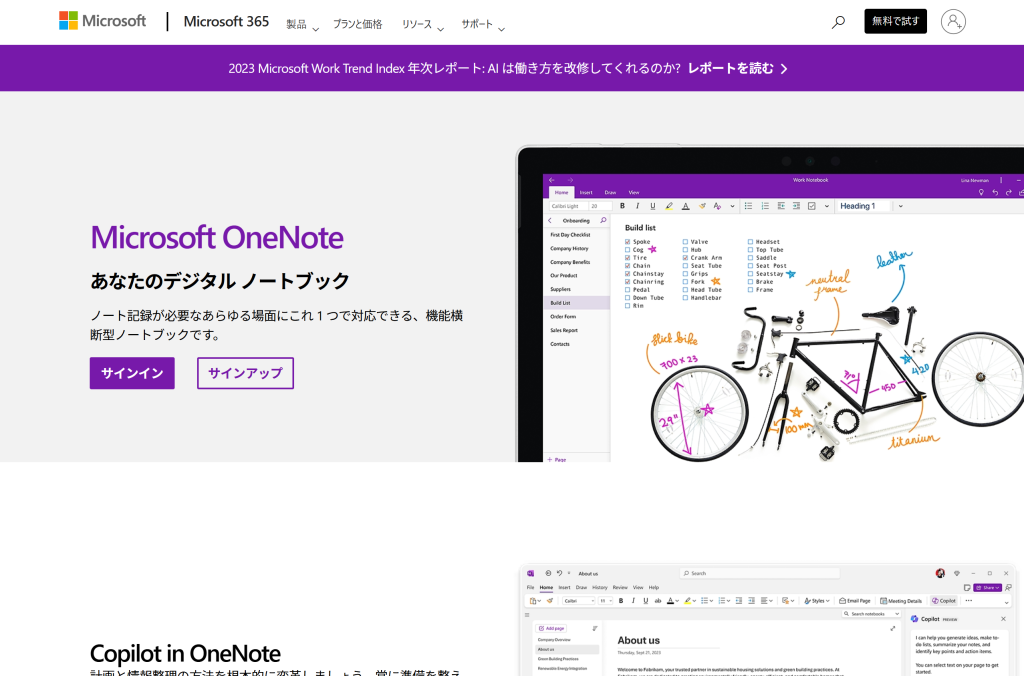Image resolution: width=1024 pixels, height=676 pixels.
Task: Click Italic in the Copilot screenshot ribbon
Action: [633, 600]
